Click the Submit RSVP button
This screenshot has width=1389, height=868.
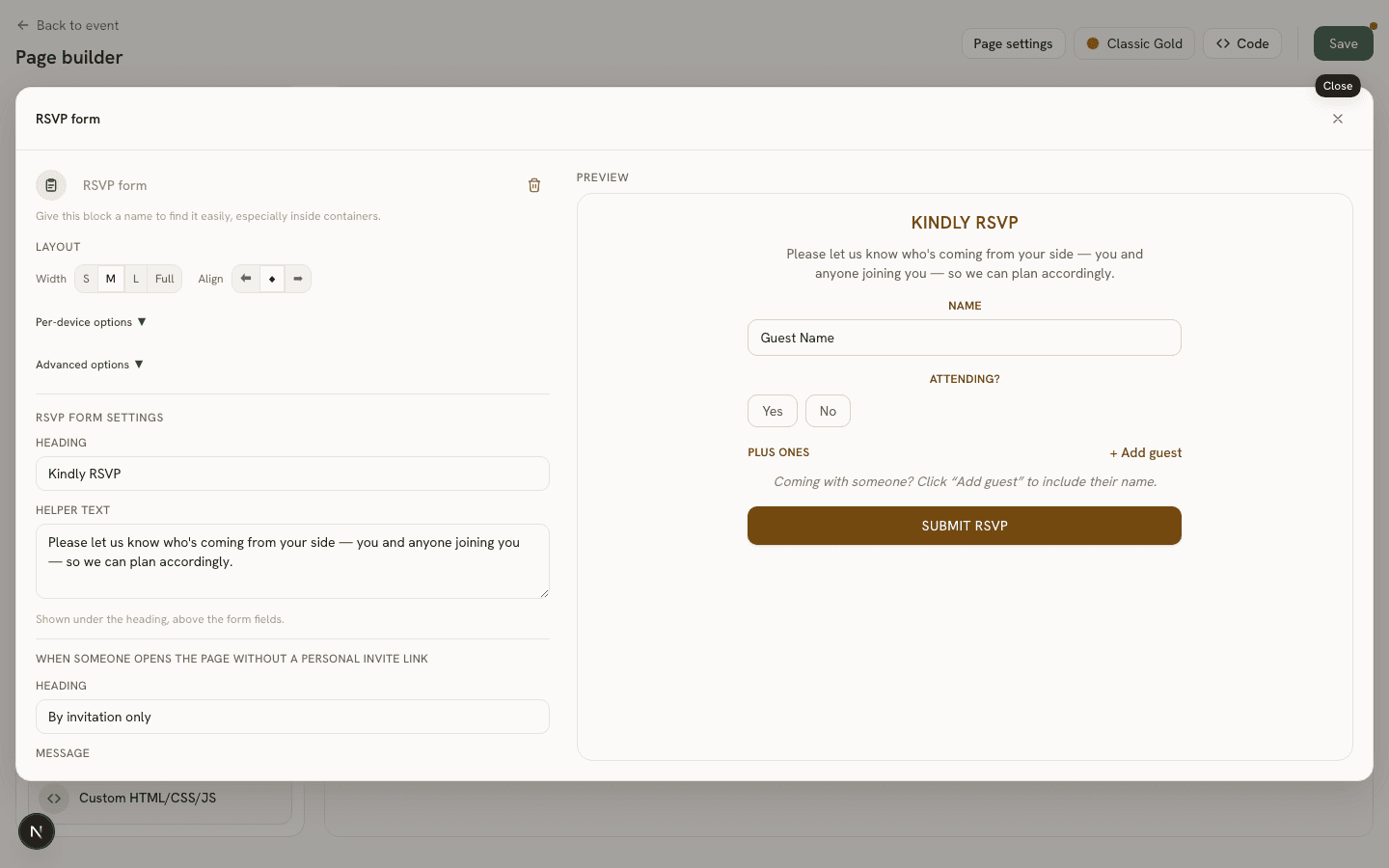pos(965,526)
